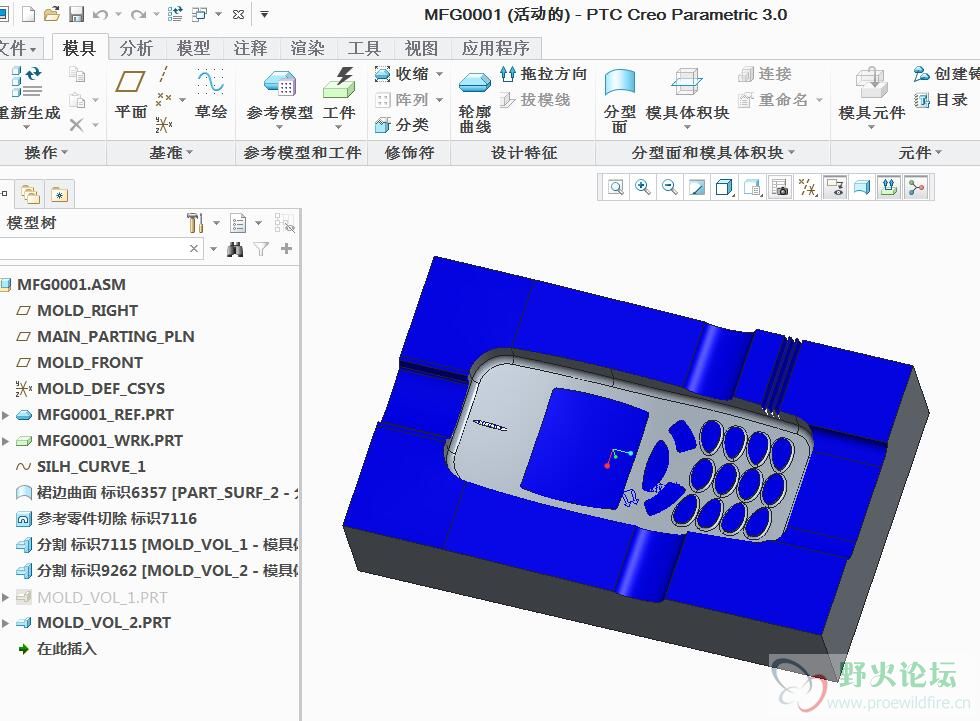Click the Classify (分类) button
This screenshot has height=721, width=980.
point(402,125)
